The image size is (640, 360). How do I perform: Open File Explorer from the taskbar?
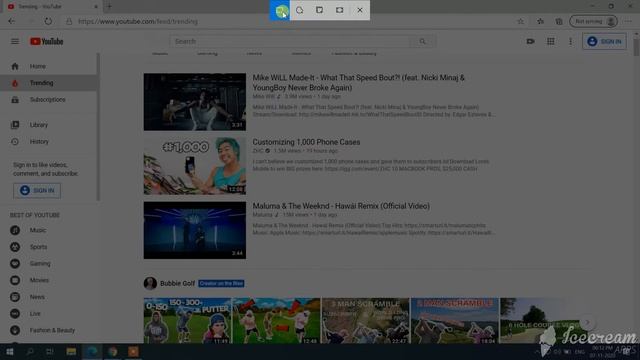tap(71, 352)
